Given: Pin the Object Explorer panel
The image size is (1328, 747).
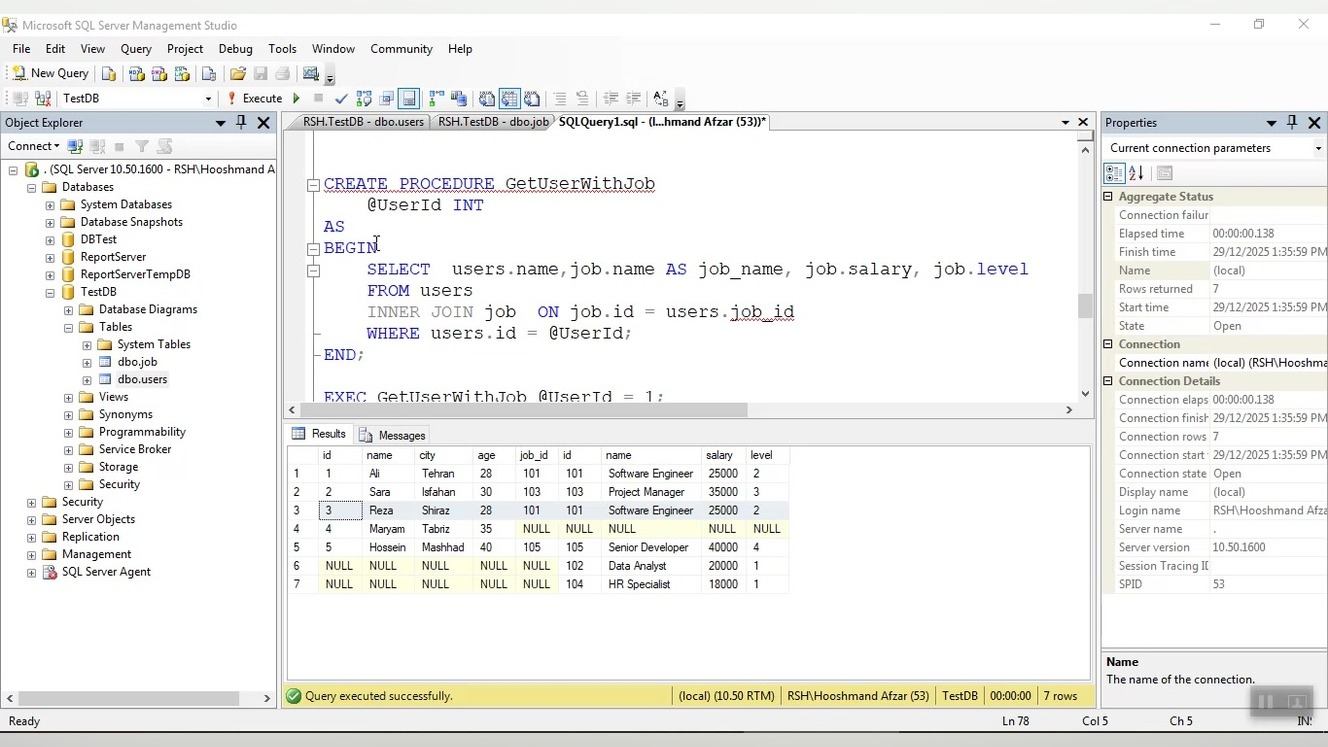Looking at the screenshot, I should (241, 122).
